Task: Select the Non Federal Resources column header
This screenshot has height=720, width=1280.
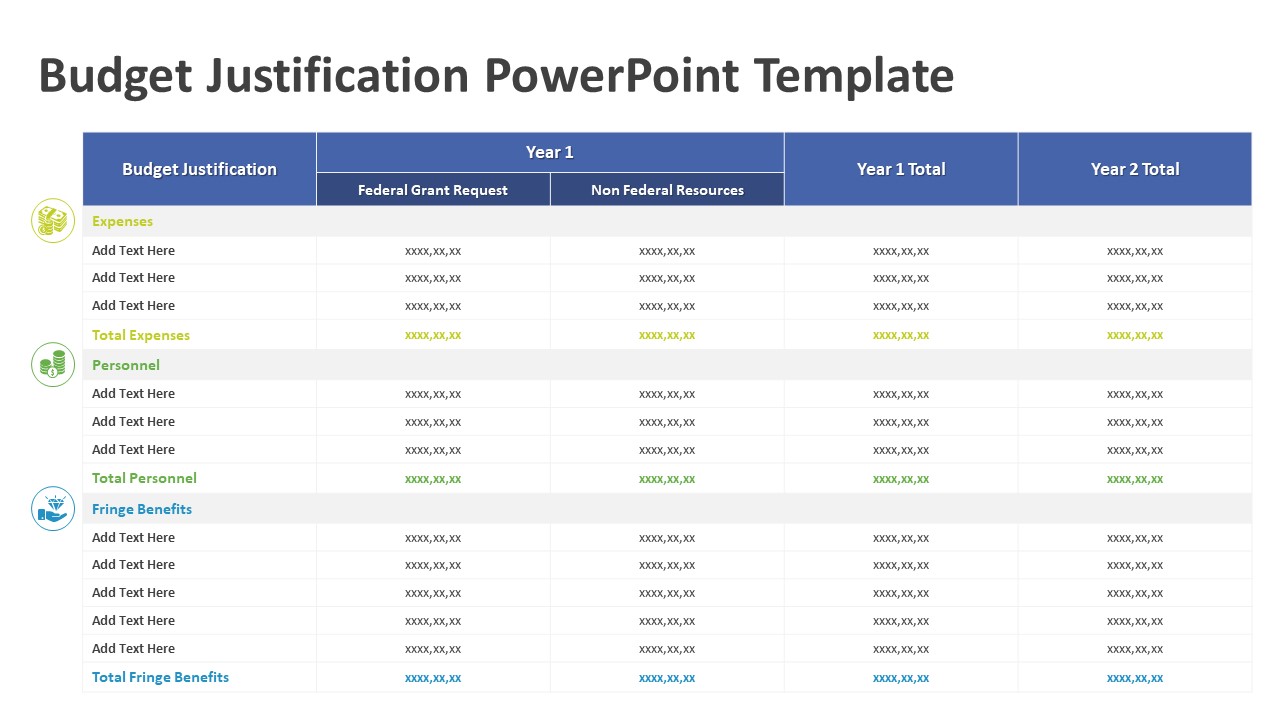Action: pos(667,190)
